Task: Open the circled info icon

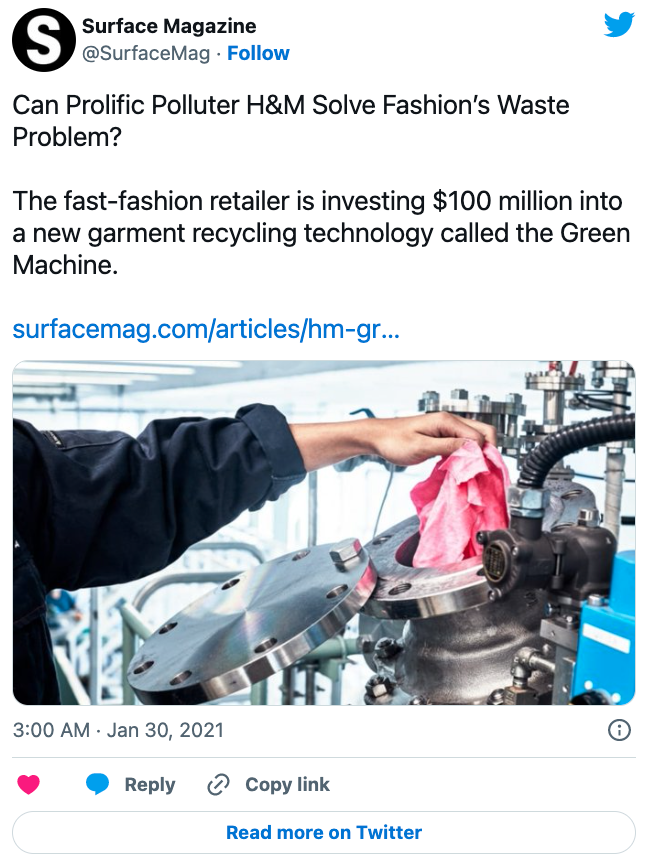Action: click(619, 730)
